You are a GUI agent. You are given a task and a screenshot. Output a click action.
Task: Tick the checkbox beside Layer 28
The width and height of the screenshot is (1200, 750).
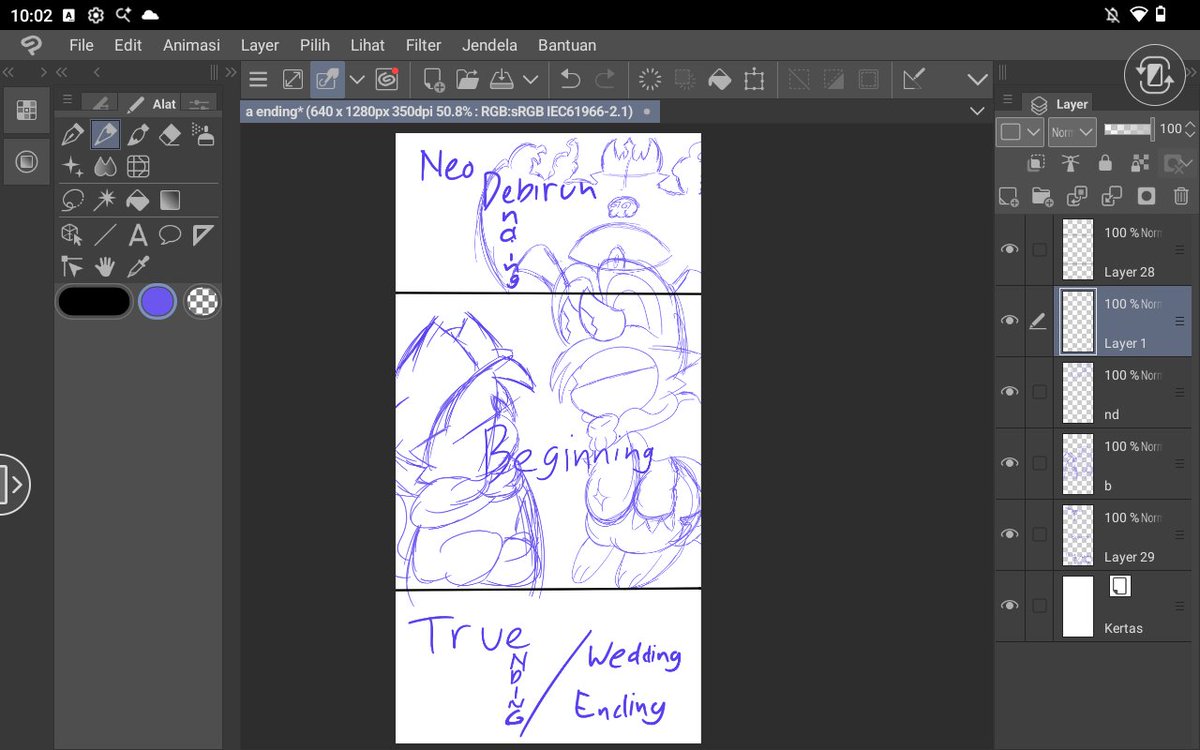1040,249
